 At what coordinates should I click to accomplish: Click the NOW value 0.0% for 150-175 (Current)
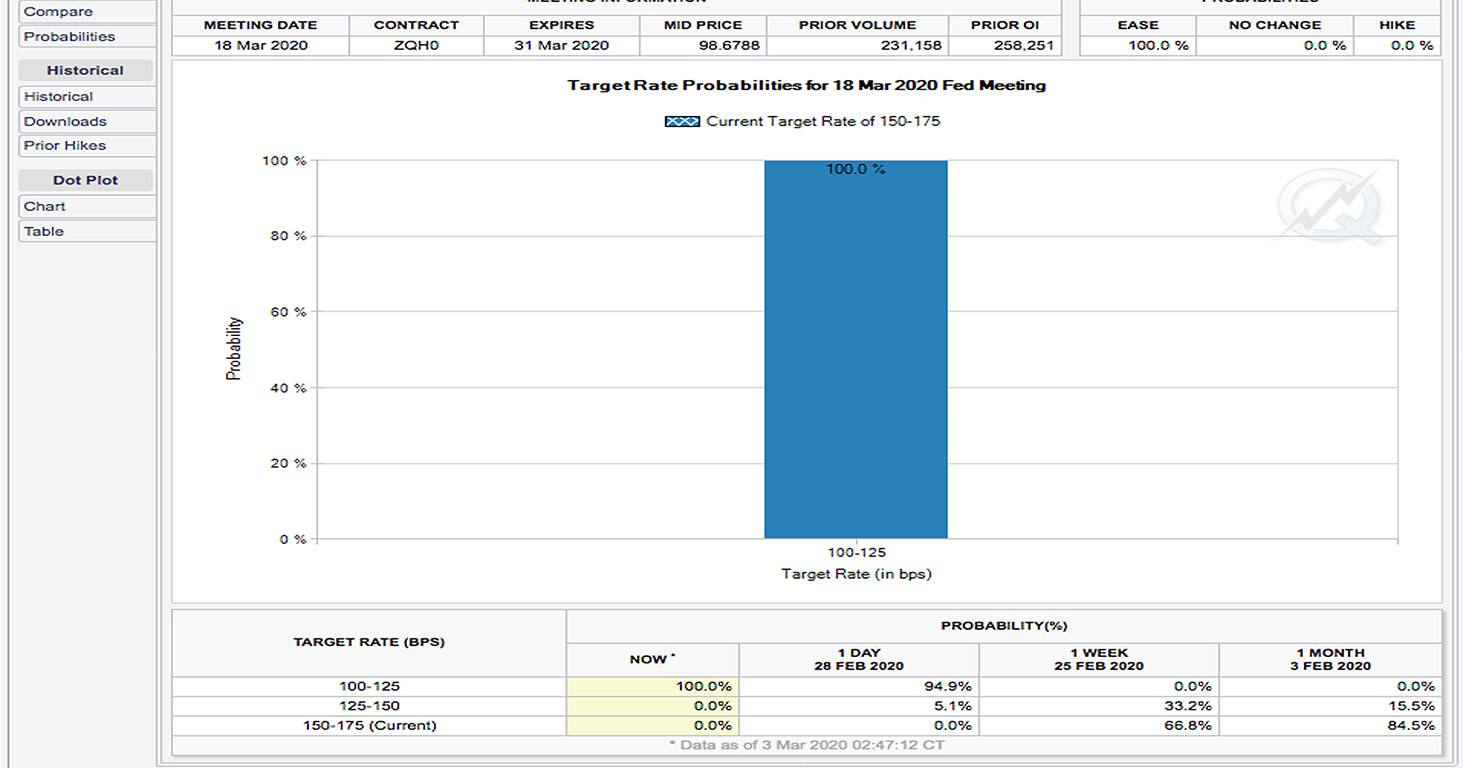click(x=713, y=726)
